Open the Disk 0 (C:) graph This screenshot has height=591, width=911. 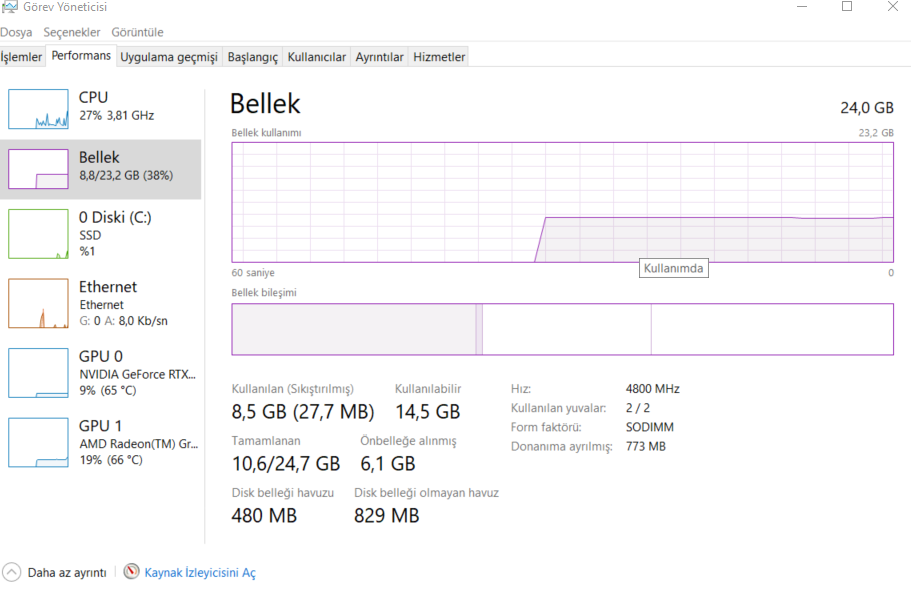point(38,234)
